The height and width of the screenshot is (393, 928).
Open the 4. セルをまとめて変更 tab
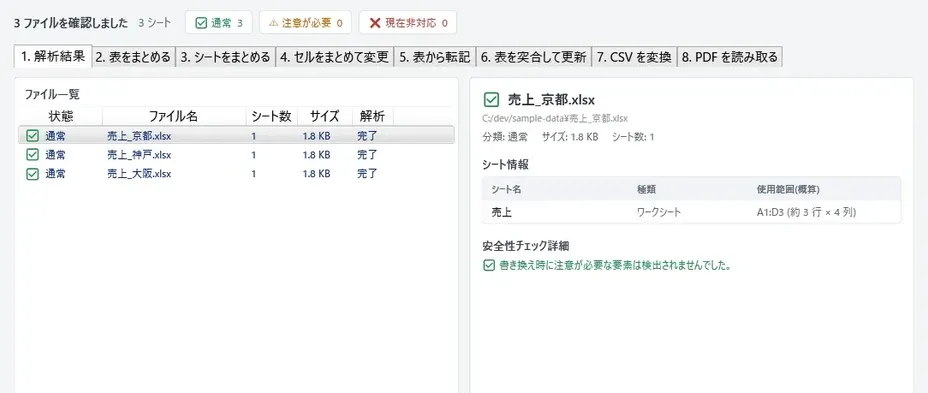[335, 57]
